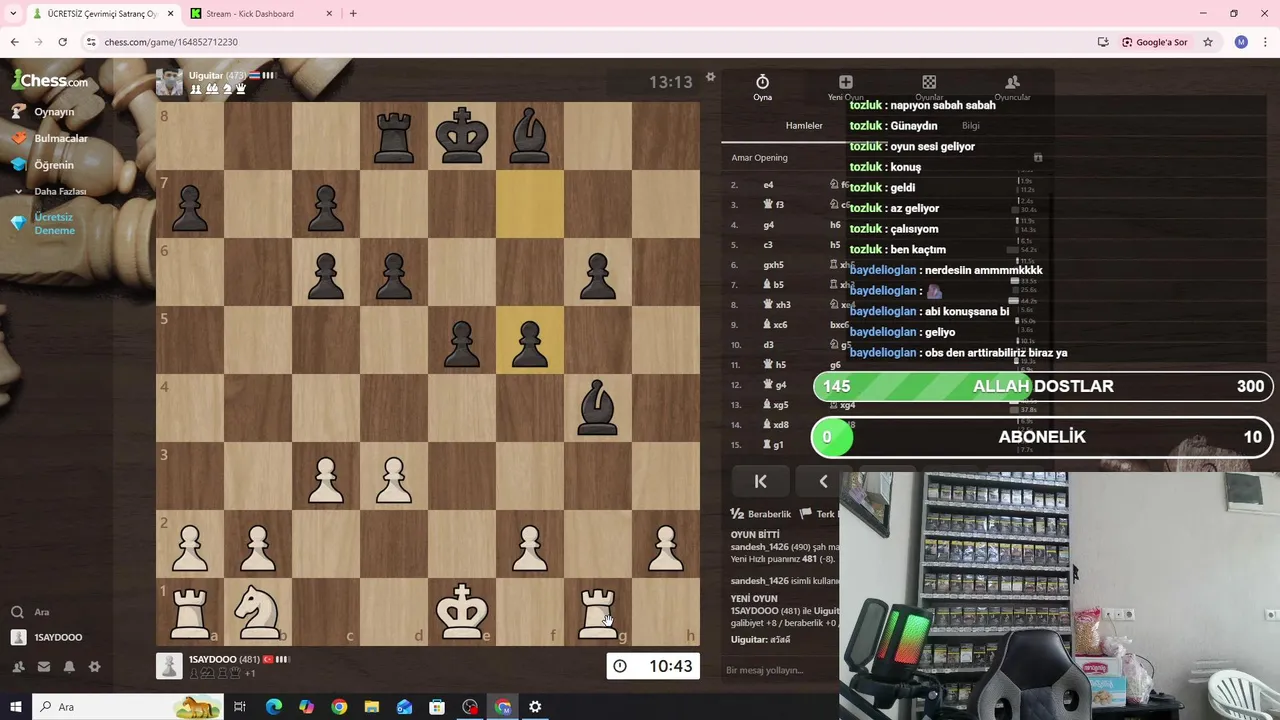Open the board settings gear icon
This screenshot has width=1280, height=720.
pyautogui.click(x=710, y=77)
